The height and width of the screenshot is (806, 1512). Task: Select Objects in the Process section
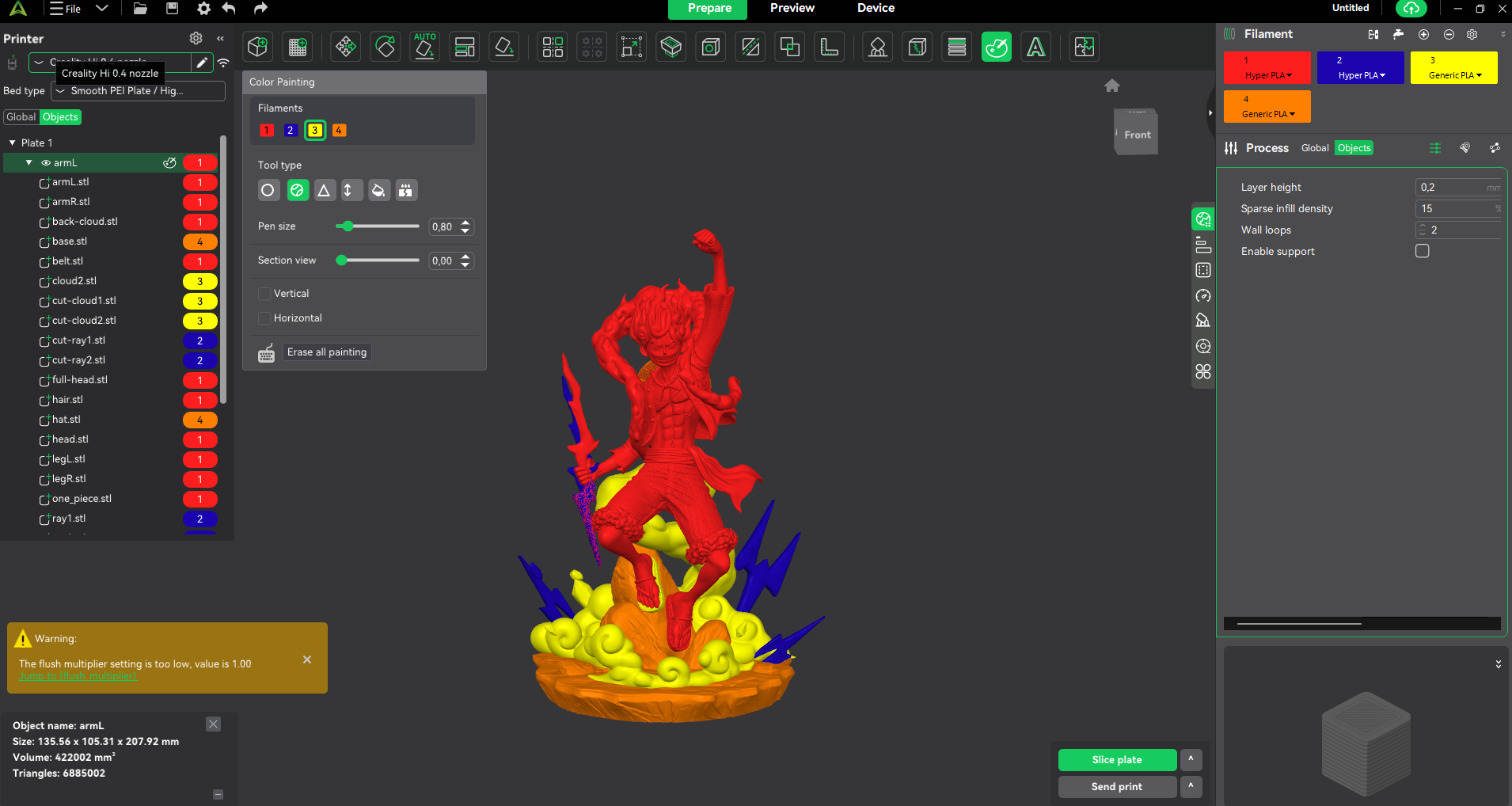tap(1354, 148)
